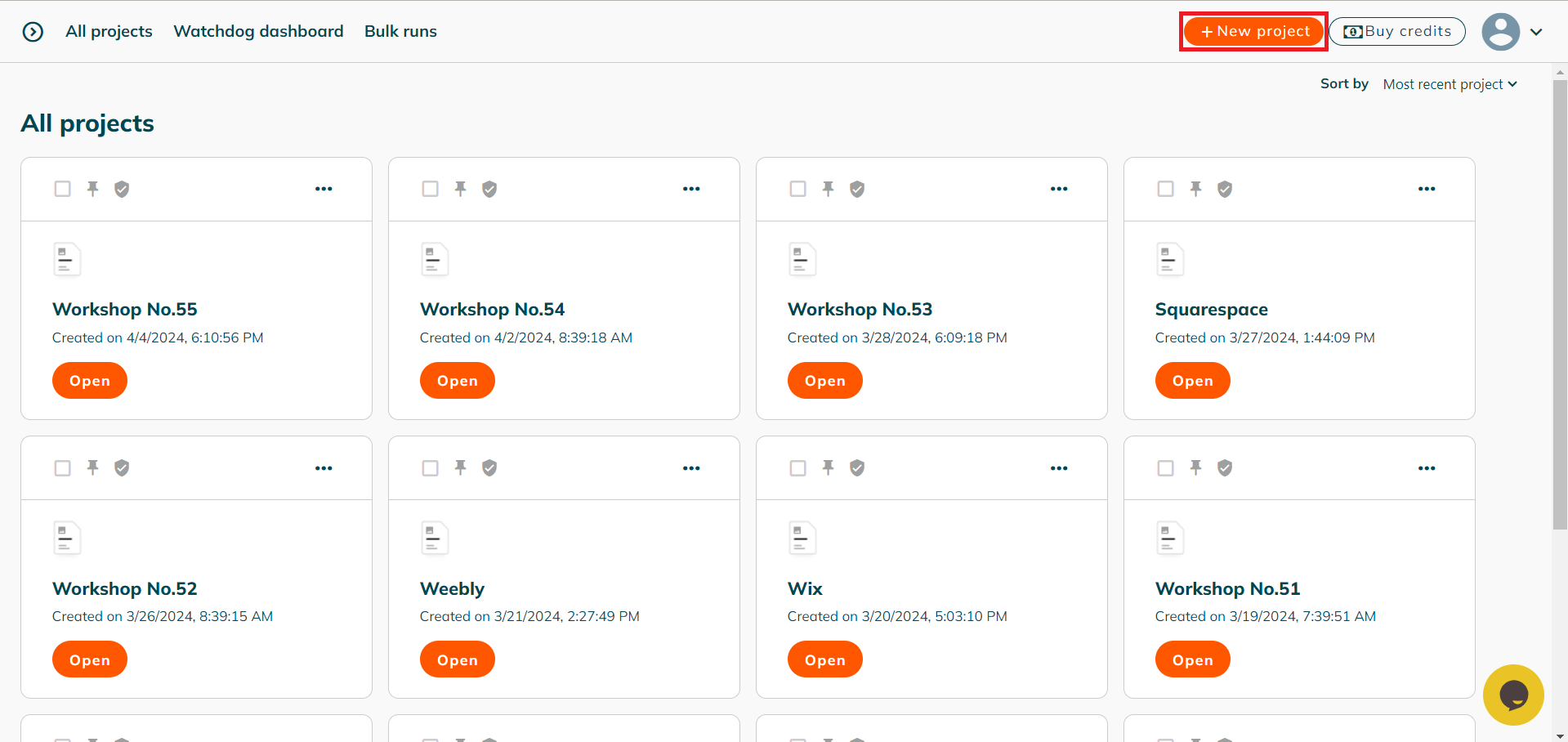1568x742 pixels.
Task: Switch to the Bulk runs page
Action: tap(400, 31)
